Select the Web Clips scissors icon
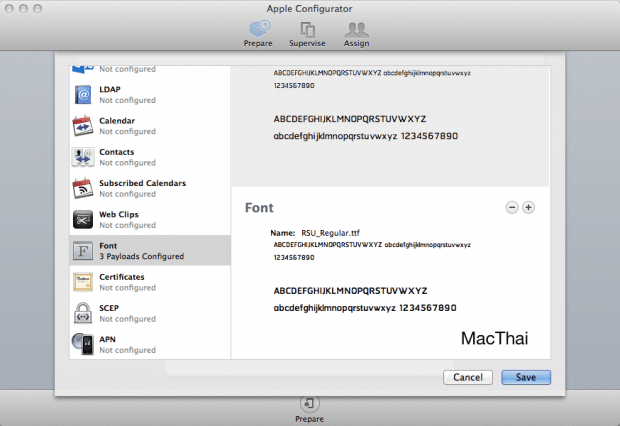620x426 pixels. [83, 220]
